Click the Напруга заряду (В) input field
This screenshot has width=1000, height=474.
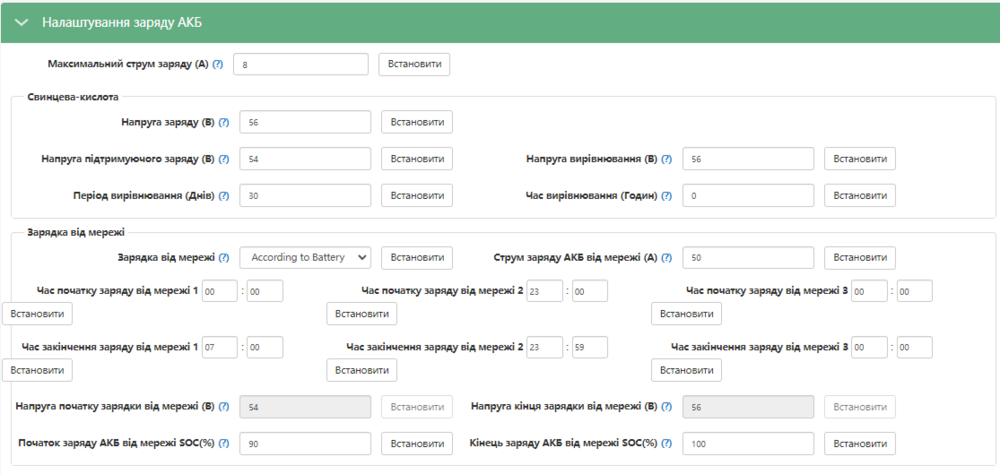click(x=305, y=122)
